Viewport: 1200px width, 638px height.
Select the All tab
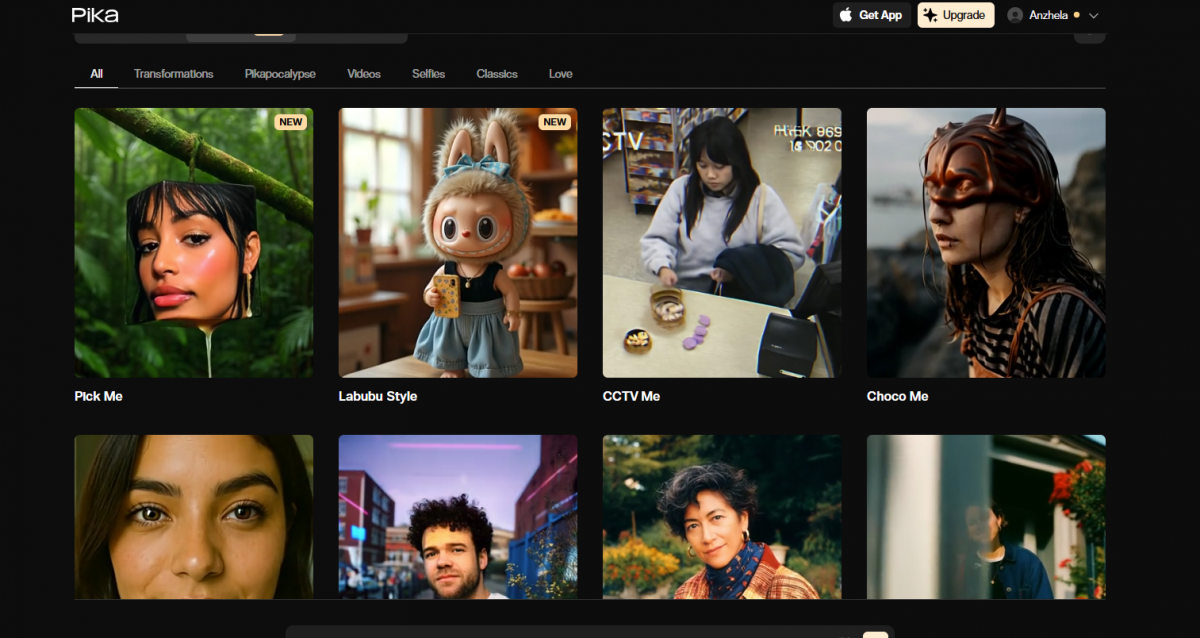(96, 74)
